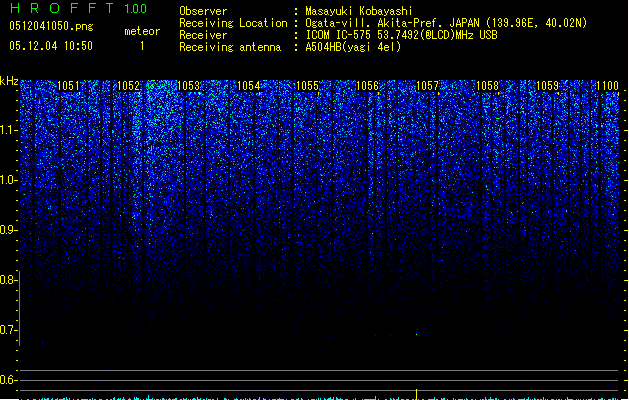Click the Observer field label
629x400 pixels.
[x=203, y=11]
